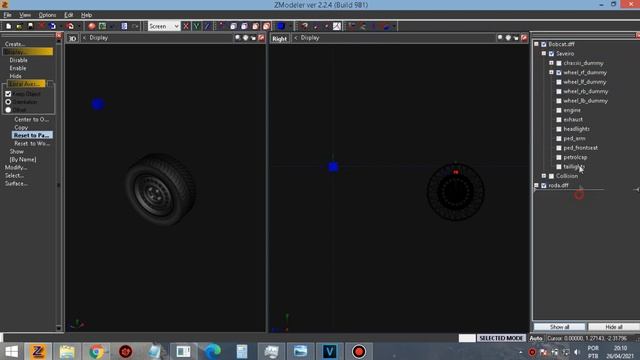
Task: Click the blue sphere toolbar icon
Action: point(281,26)
